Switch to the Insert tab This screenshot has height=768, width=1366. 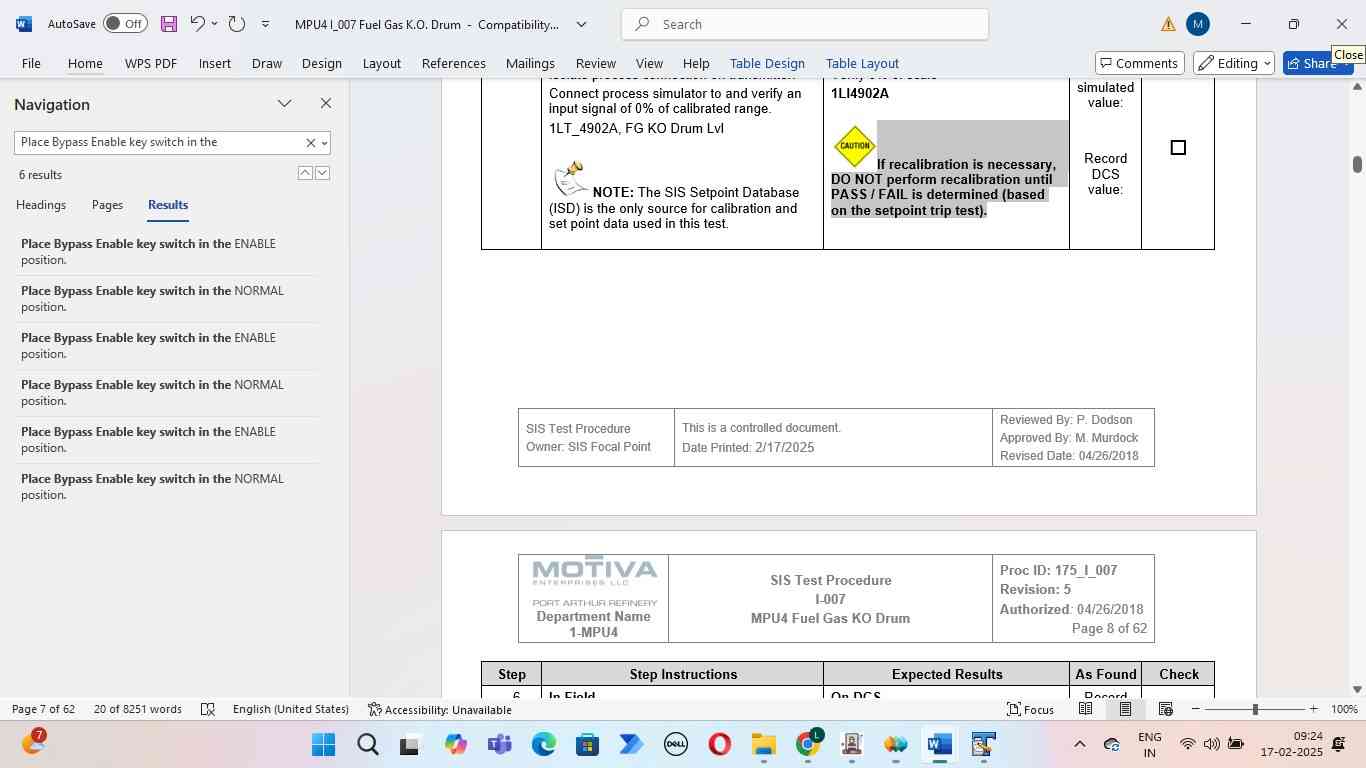click(x=215, y=63)
